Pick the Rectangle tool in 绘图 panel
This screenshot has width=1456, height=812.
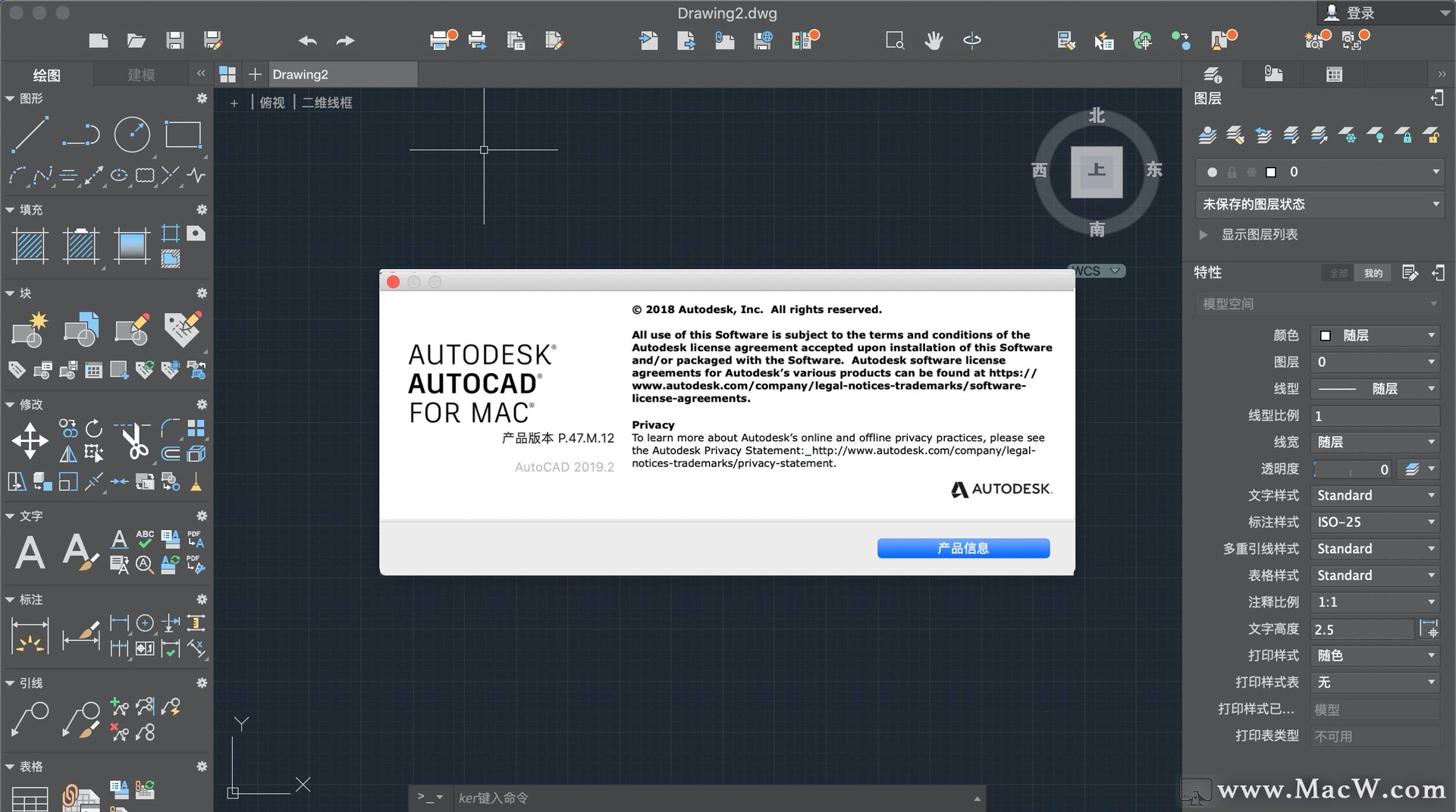(184, 135)
